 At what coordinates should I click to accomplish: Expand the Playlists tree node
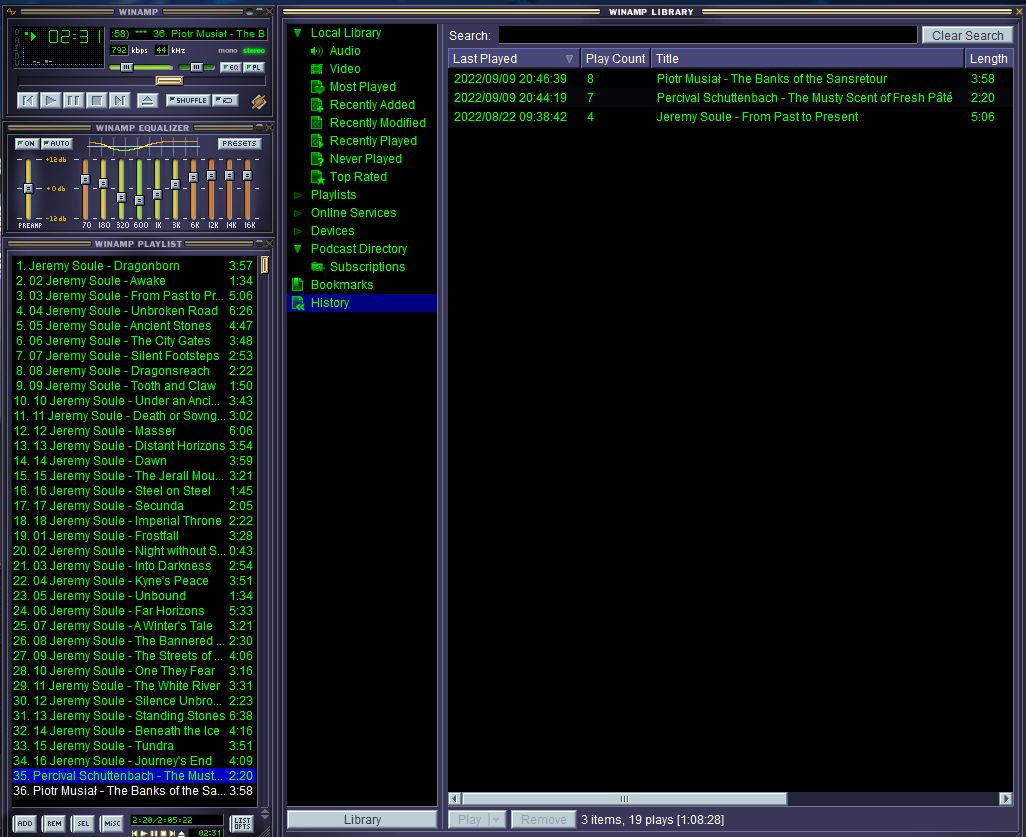pos(297,195)
